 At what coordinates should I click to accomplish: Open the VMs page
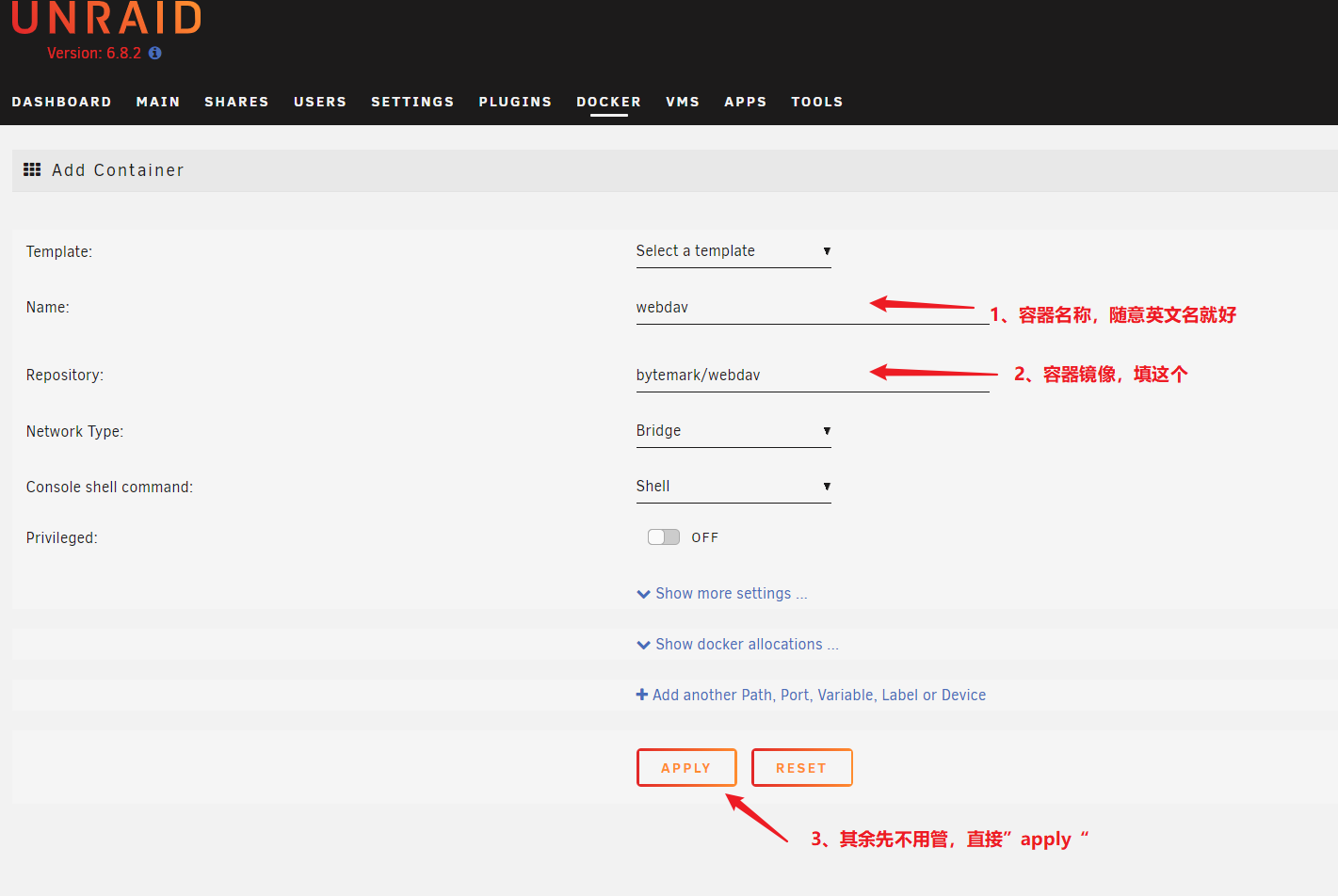pyautogui.click(x=683, y=102)
